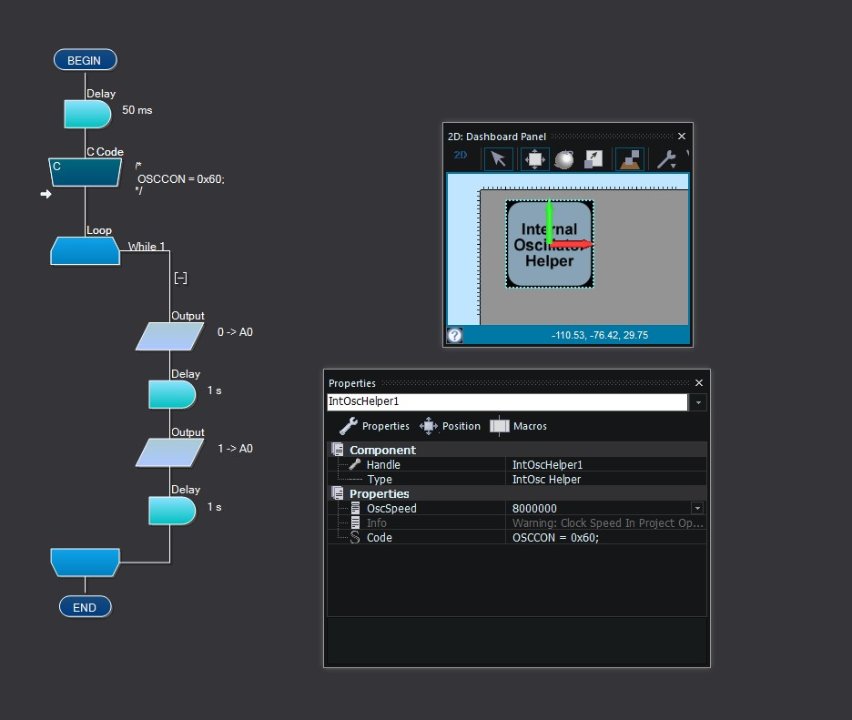Image resolution: width=852 pixels, height=720 pixels.
Task: Select the END flowchart node
Action: coord(85,607)
